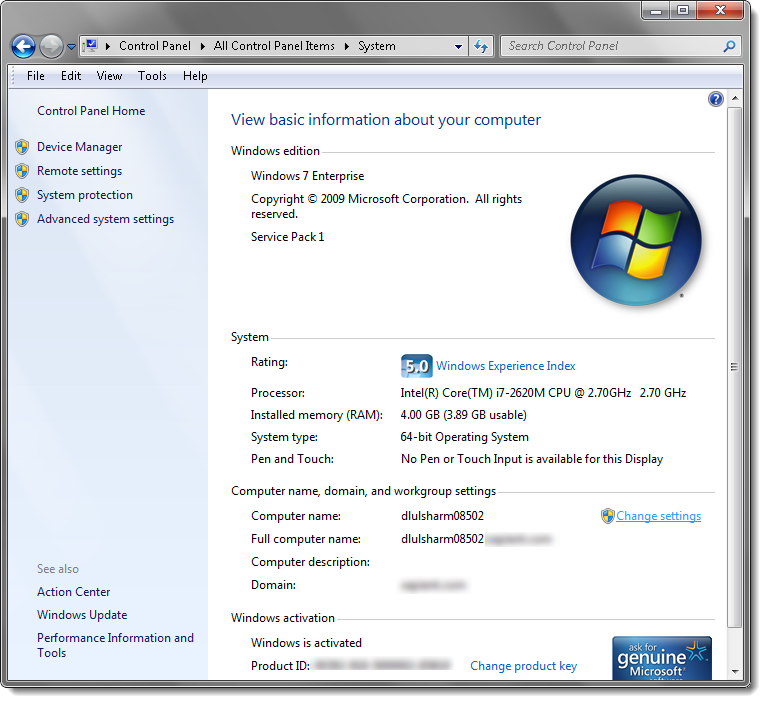
Task: Click the blue Help question mark icon
Action: point(716,100)
